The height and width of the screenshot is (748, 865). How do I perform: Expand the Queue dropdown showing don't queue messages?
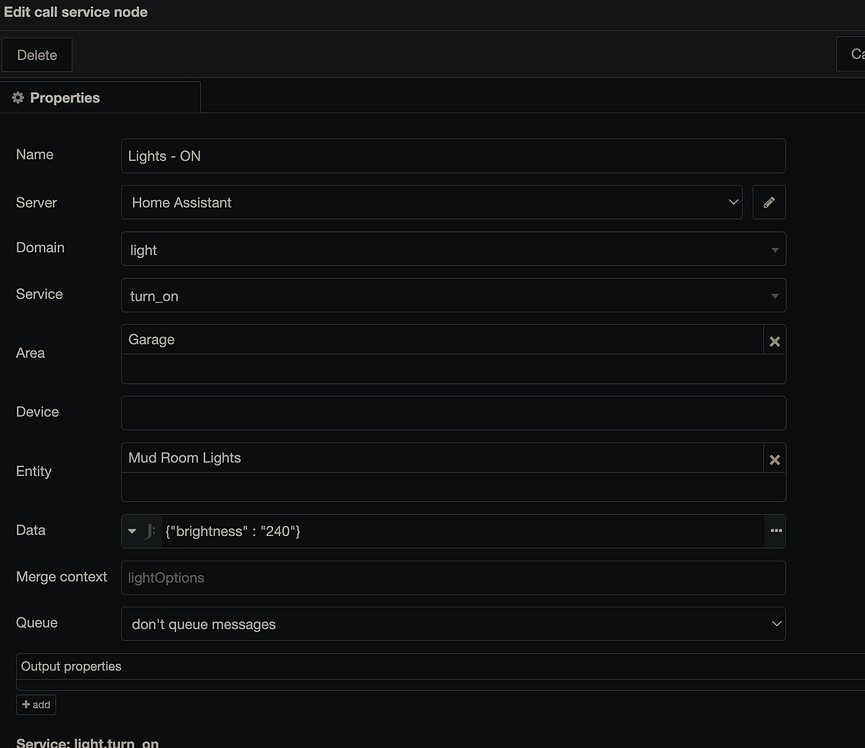(x=776, y=623)
